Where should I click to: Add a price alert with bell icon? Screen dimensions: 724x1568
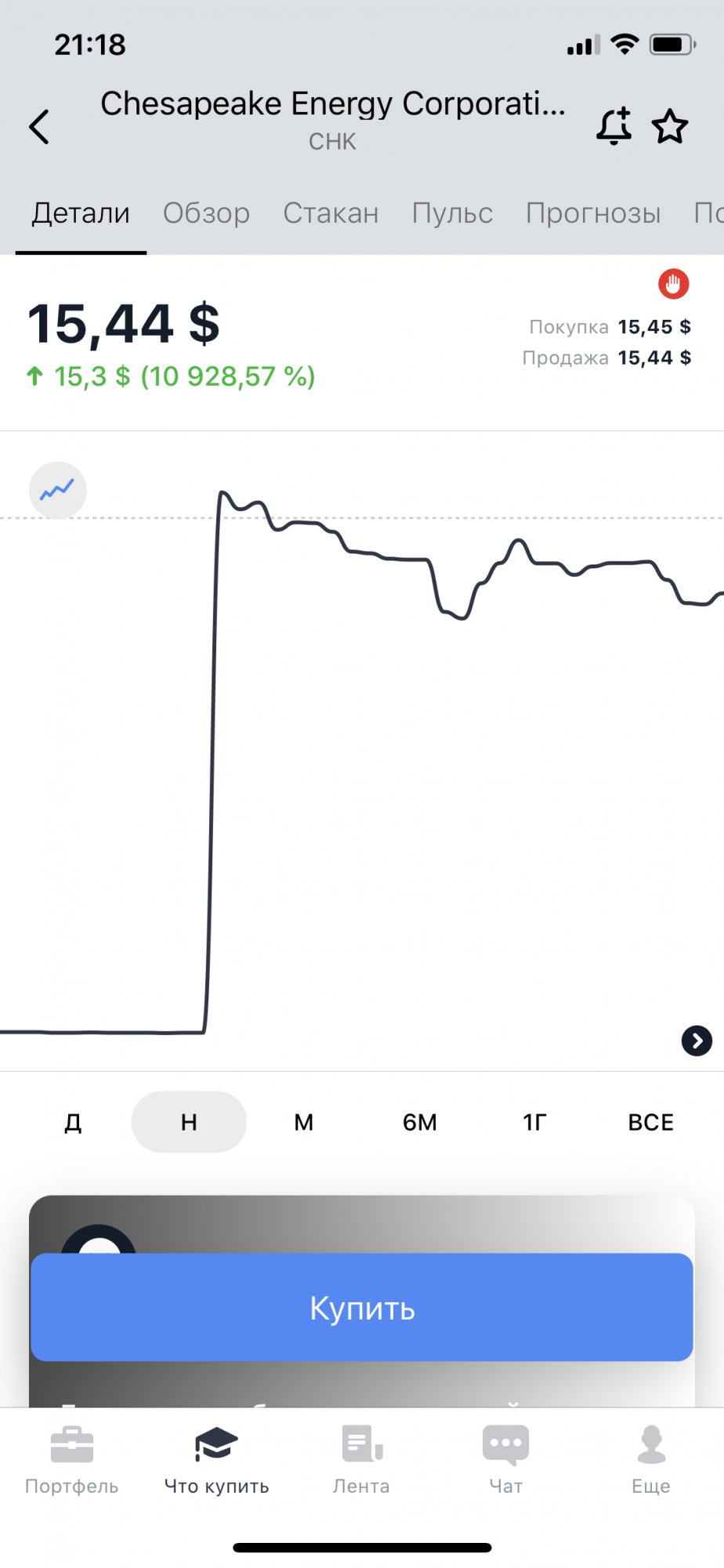pos(614,126)
